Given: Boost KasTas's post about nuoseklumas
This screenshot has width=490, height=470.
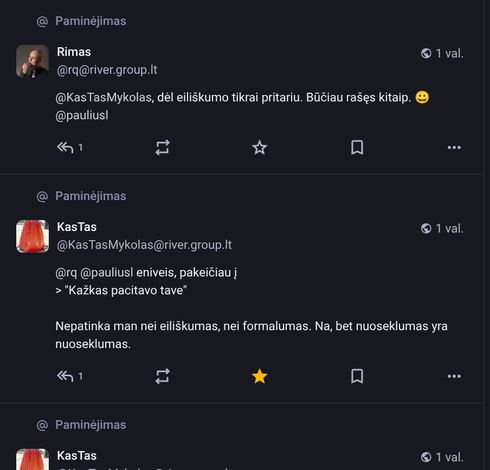Looking at the screenshot, I should [163, 376].
